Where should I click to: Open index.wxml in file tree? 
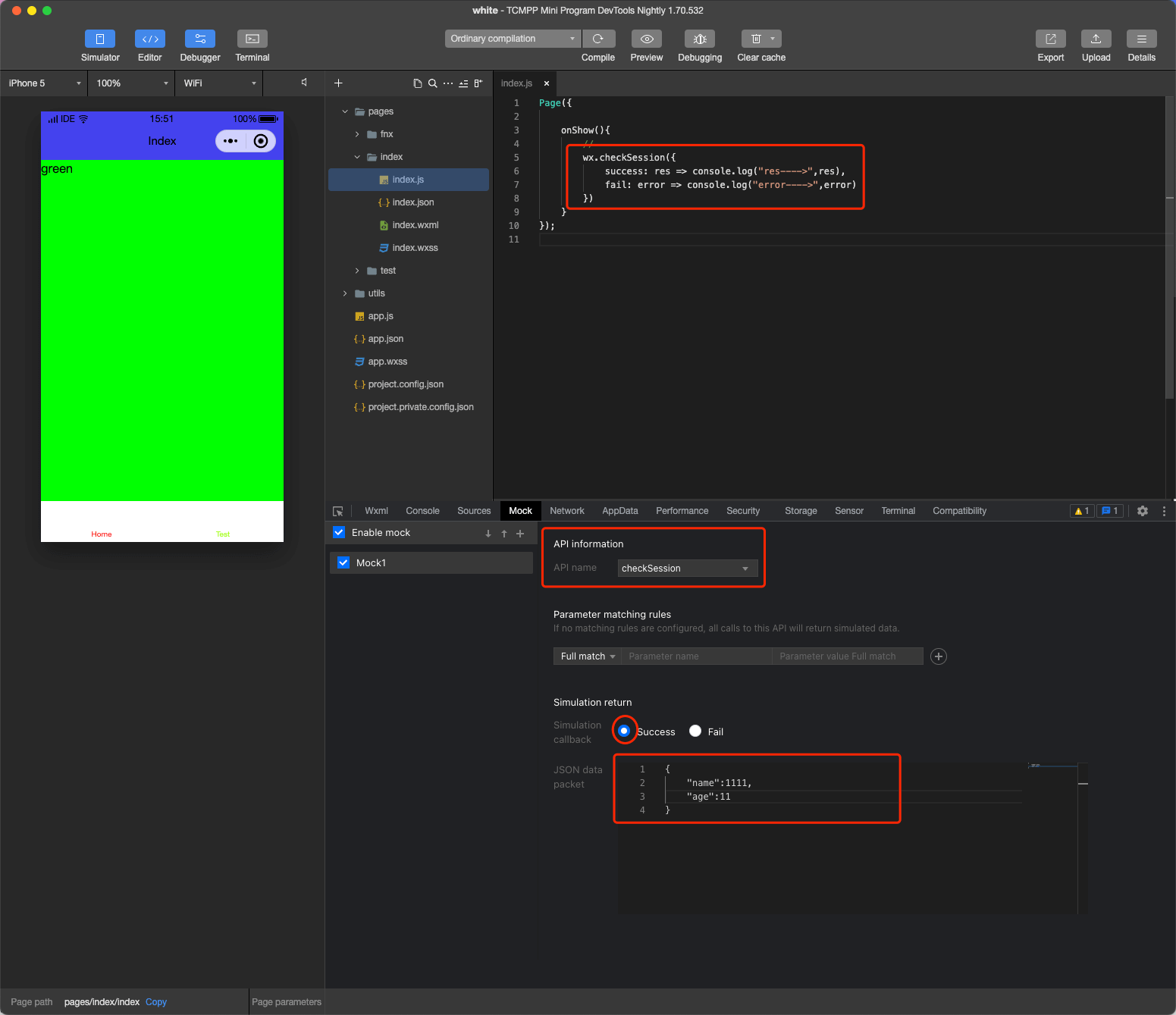click(415, 225)
